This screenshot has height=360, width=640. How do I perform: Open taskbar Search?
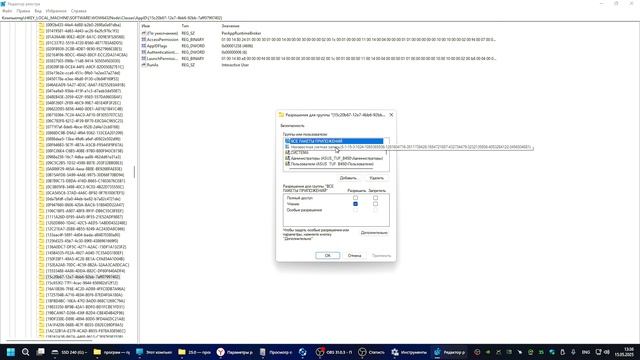click(x=25, y=352)
